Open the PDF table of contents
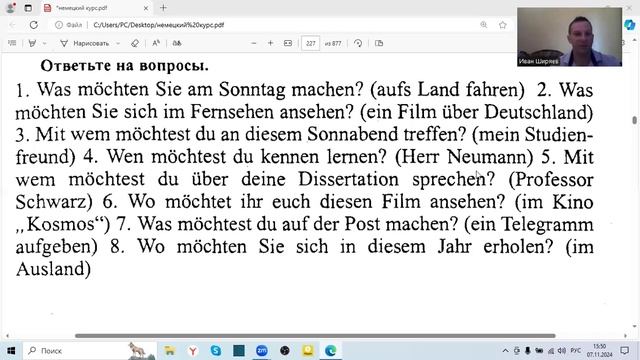This screenshot has height=360, width=640. [12, 43]
